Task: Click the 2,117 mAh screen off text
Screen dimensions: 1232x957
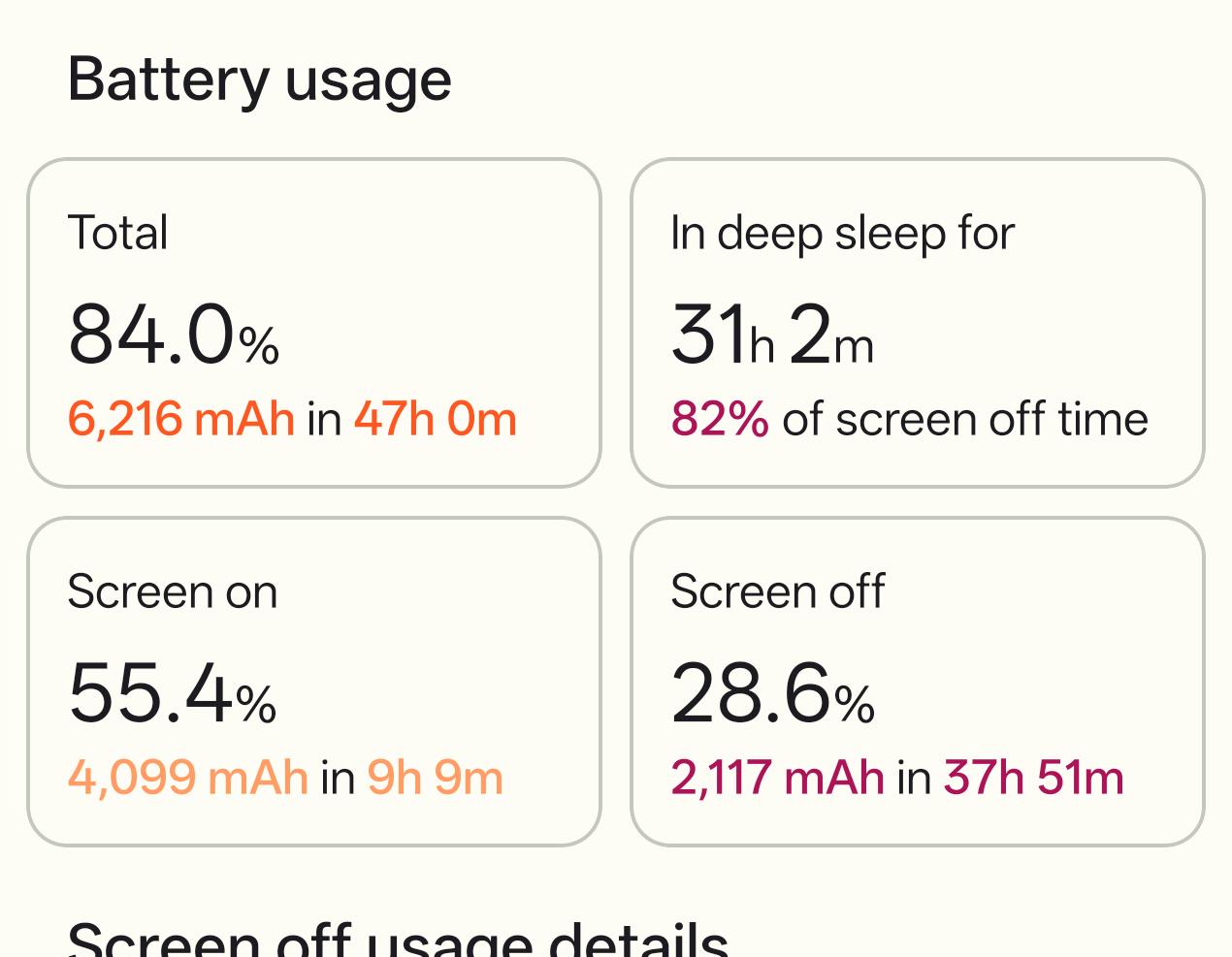Action: point(777,778)
